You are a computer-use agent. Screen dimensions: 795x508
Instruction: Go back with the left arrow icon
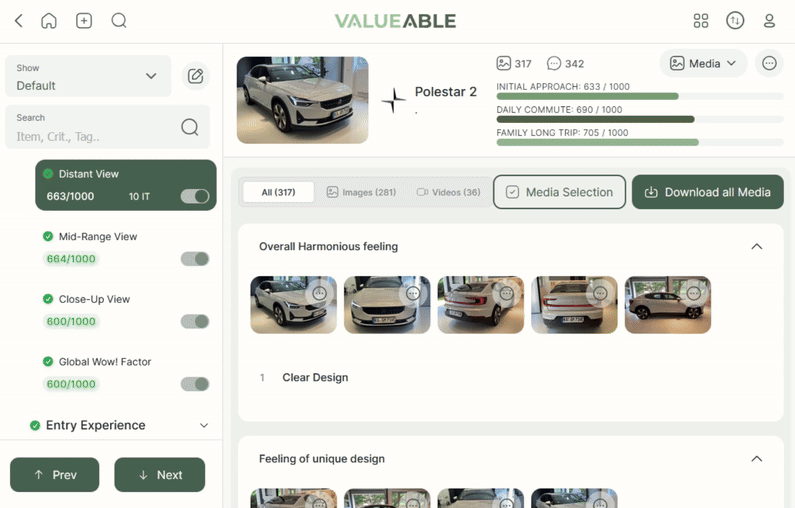point(19,21)
